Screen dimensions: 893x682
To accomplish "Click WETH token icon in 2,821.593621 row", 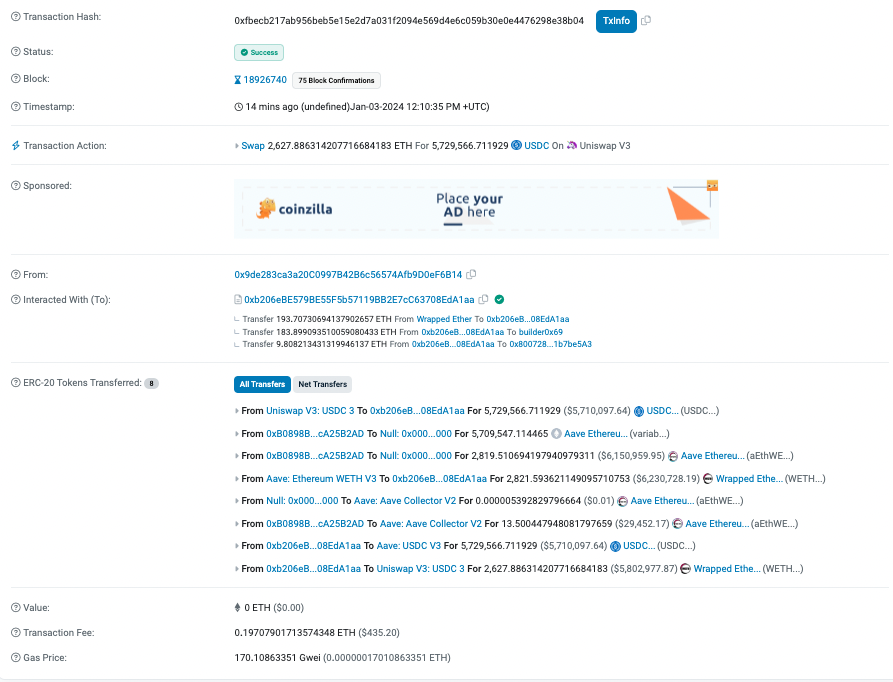I will 708,479.
